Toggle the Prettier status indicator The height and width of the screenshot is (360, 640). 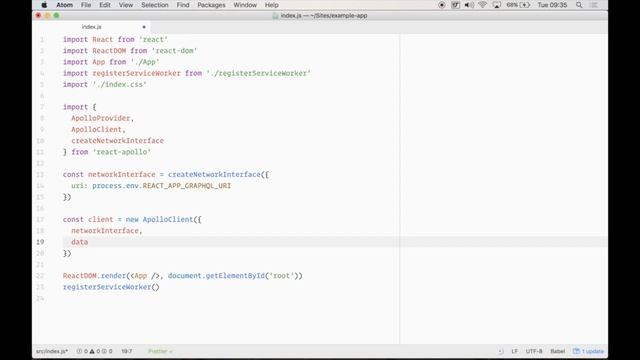(160, 351)
